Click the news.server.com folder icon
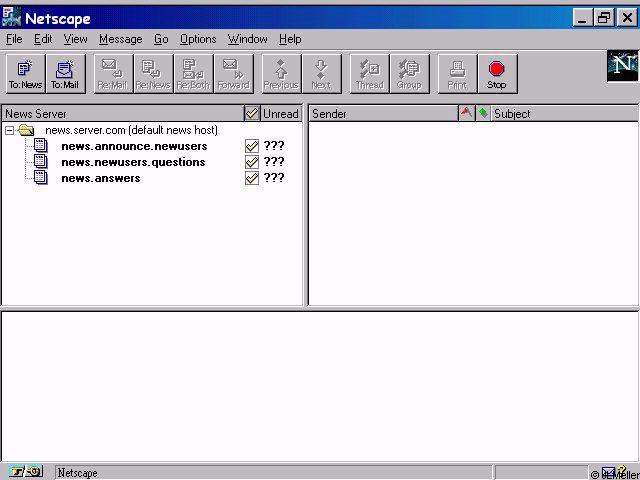640x480 pixels. click(x=26, y=130)
